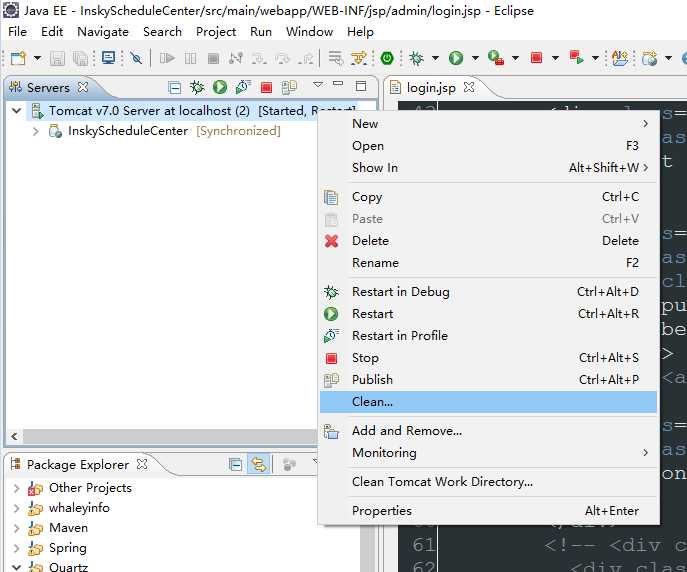Start server in debug mode in Servers view
The height and width of the screenshot is (572, 687).
coord(197,88)
